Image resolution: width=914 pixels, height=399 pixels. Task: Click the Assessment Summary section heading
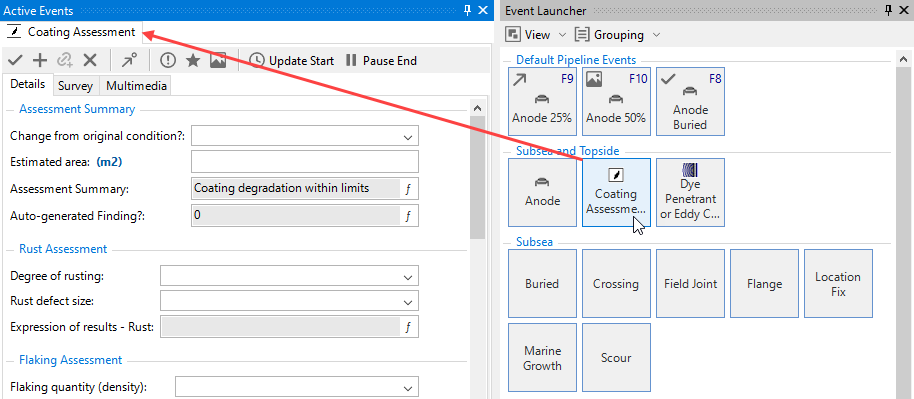77,109
